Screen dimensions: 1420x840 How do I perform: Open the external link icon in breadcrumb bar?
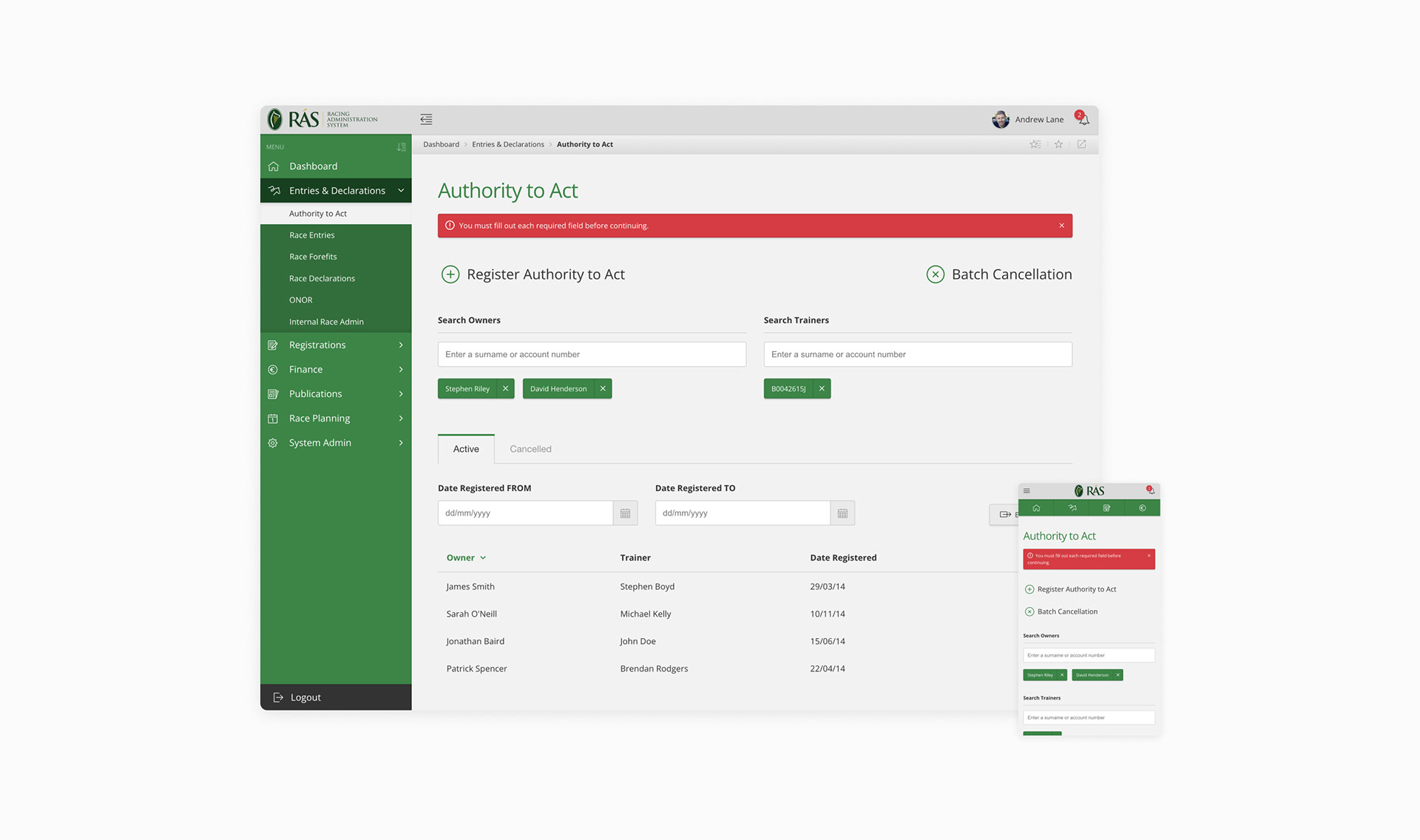(1081, 144)
